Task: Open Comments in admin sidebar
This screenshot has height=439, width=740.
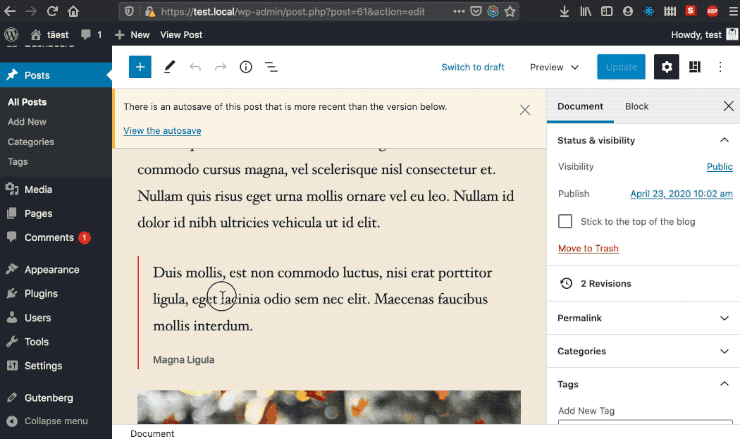Action: click(56, 237)
